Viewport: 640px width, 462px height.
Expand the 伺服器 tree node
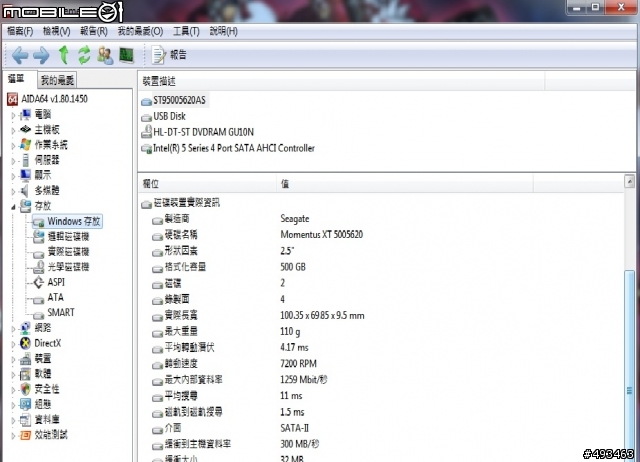tap(13, 161)
